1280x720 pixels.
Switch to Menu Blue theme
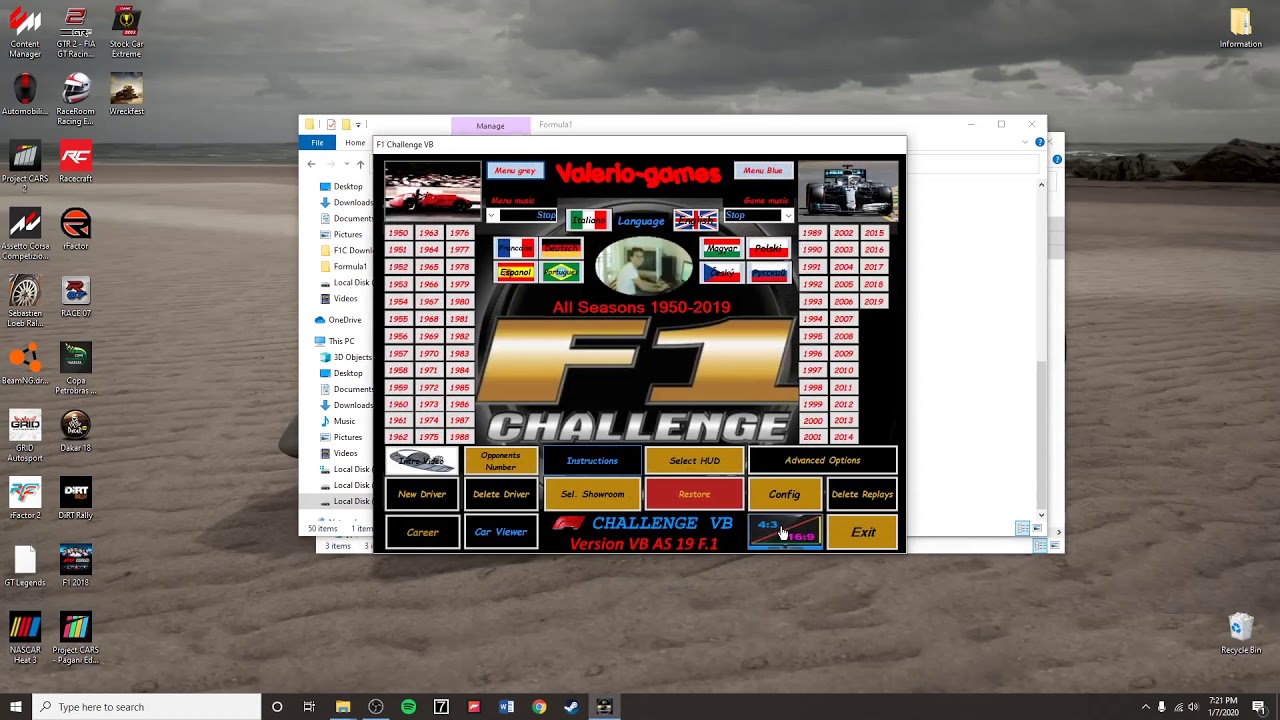click(763, 170)
